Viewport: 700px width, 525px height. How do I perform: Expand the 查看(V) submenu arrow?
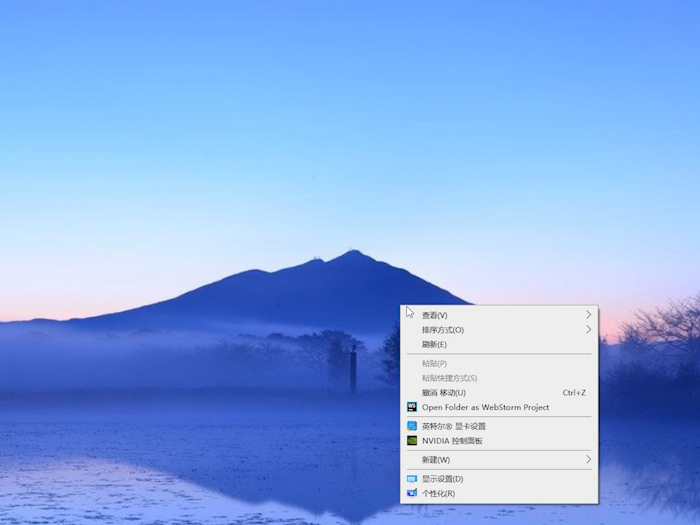(588, 315)
